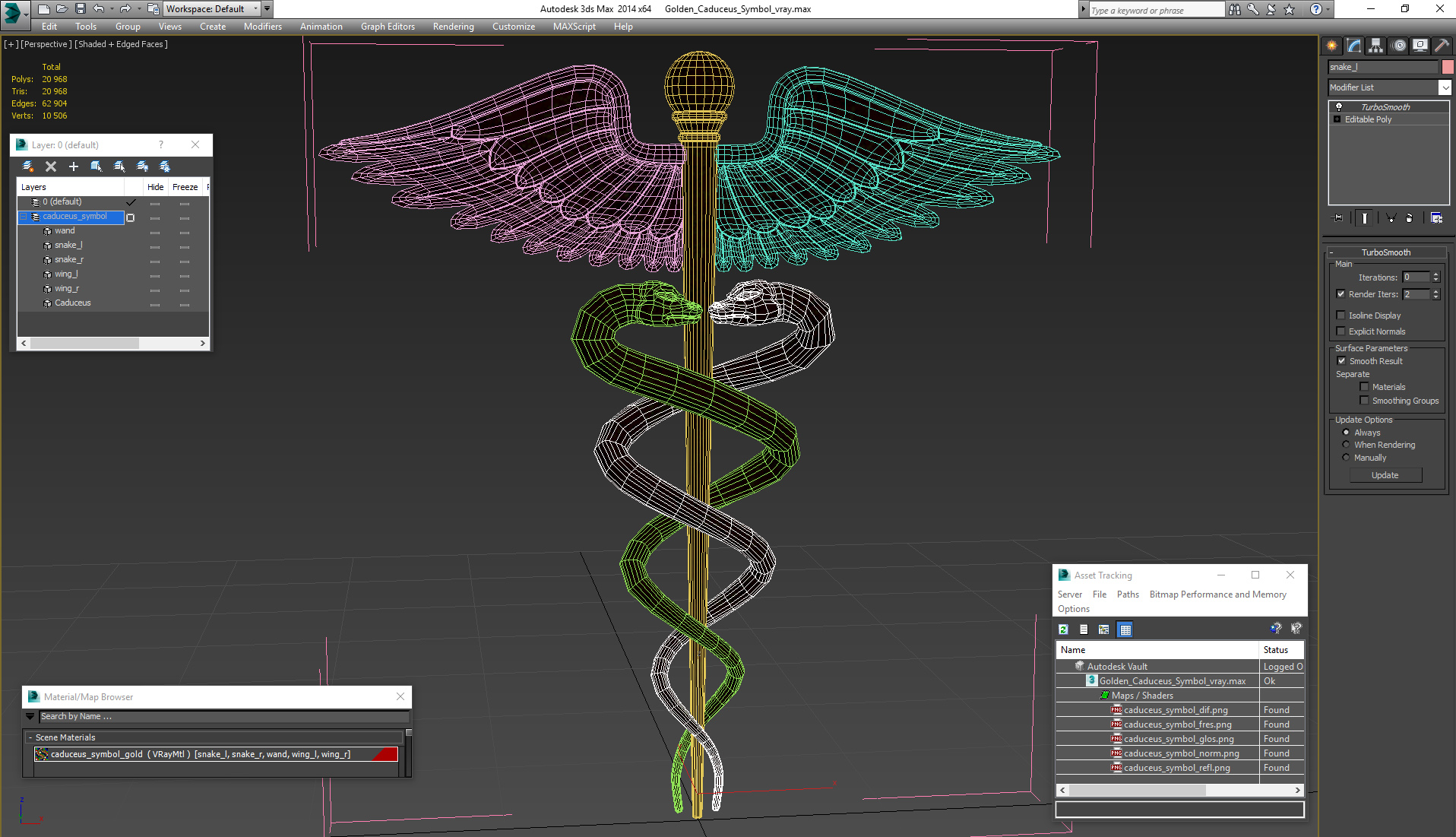Open Bitmap Performance and Memory menu
The width and height of the screenshot is (1456, 837).
point(1217,594)
